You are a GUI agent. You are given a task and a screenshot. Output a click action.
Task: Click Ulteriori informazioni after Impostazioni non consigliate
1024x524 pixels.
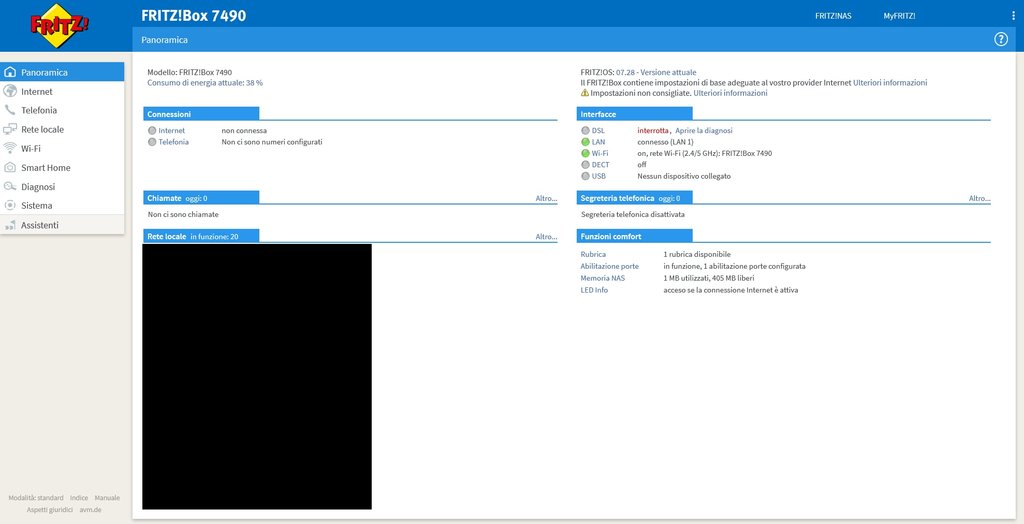[730, 93]
